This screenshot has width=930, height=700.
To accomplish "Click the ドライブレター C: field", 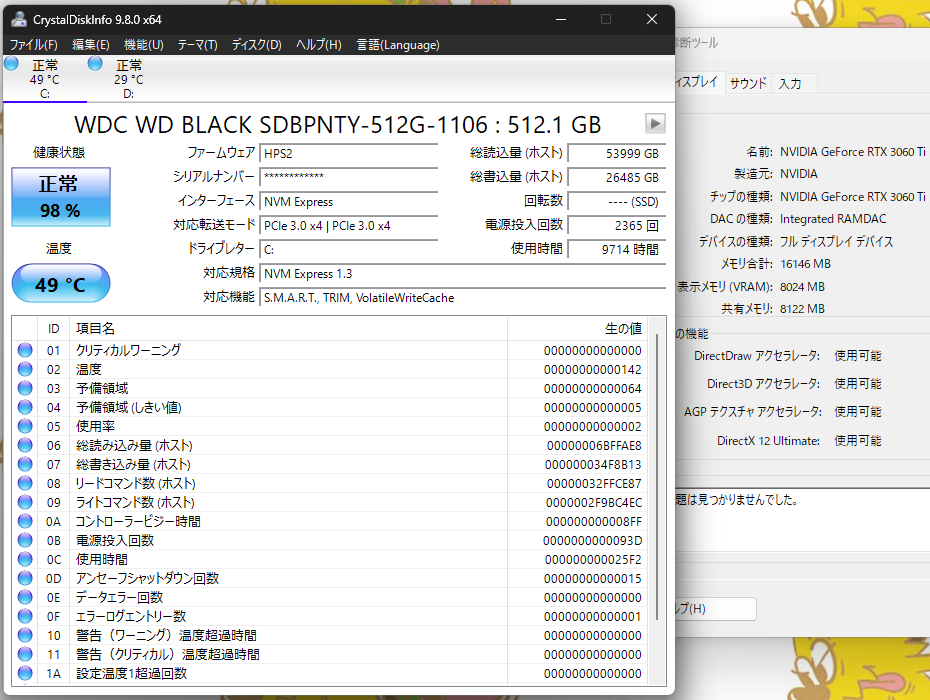I will click(349, 249).
